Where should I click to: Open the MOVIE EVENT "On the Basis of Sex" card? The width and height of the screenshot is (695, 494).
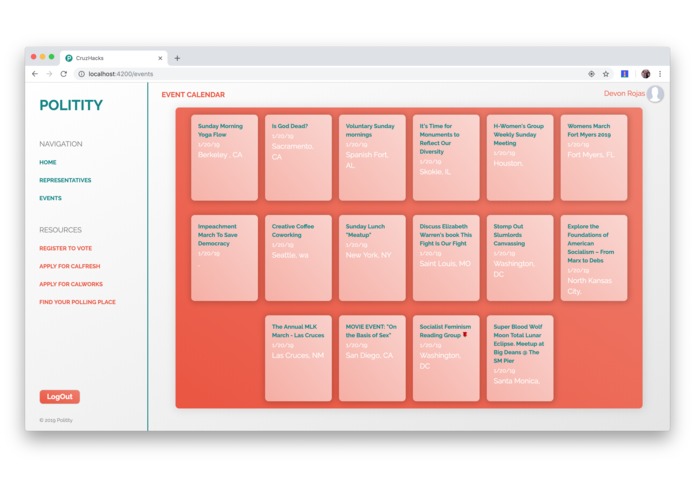(x=372, y=358)
